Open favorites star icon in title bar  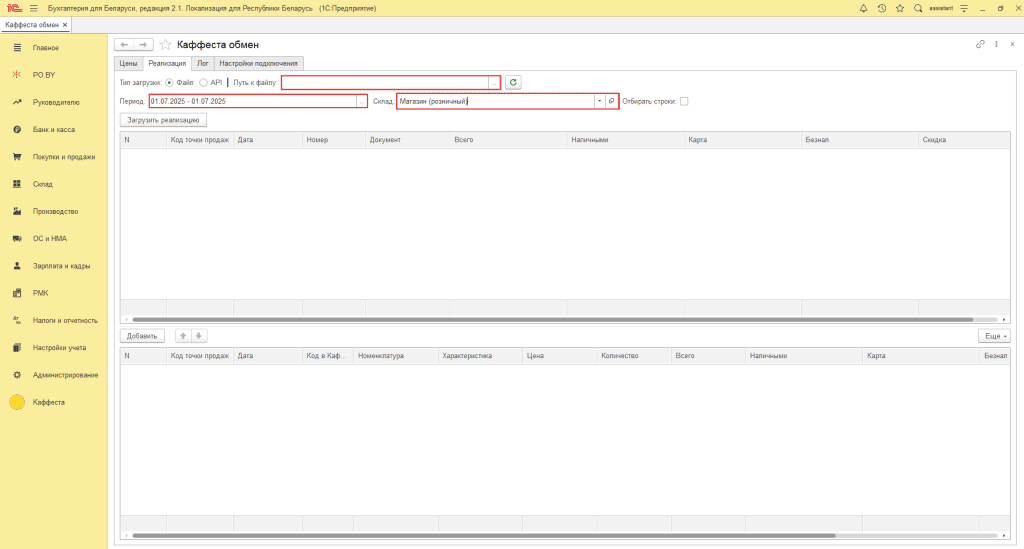[x=900, y=8]
